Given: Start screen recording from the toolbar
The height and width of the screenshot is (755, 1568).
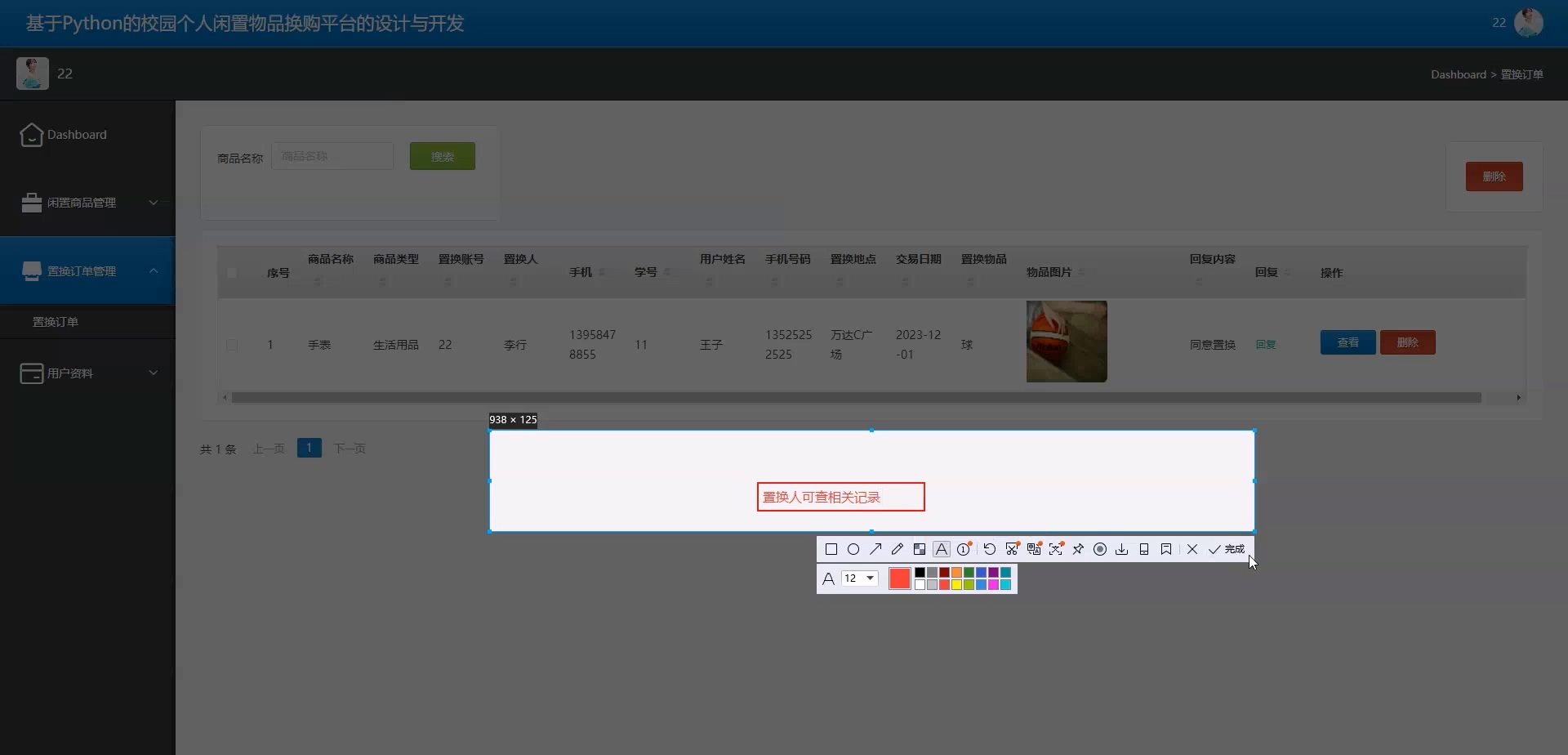Looking at the screenshot, I should coord(1100,549).
